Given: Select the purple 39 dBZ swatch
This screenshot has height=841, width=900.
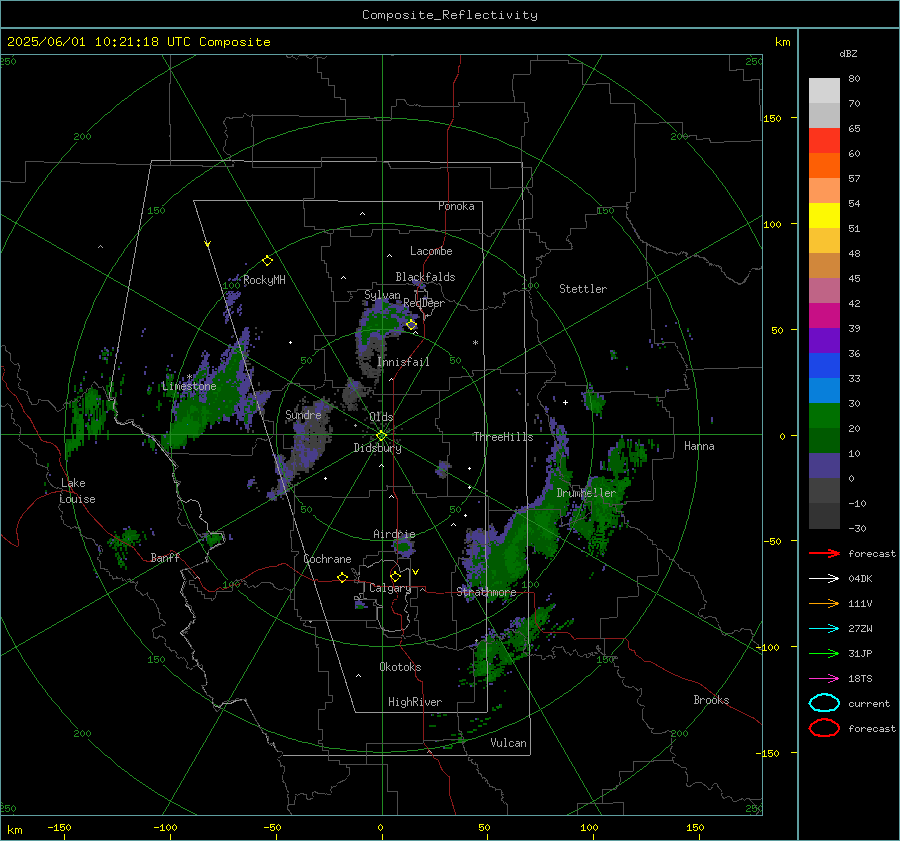Looking at the screenshot, I should point(824,340).
